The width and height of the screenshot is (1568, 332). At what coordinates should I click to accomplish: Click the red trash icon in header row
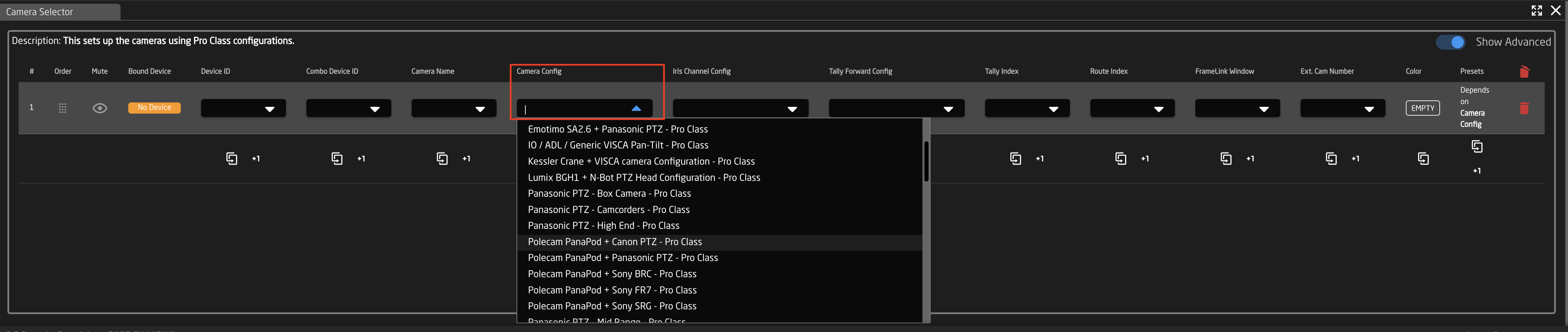pos(1524,72)
